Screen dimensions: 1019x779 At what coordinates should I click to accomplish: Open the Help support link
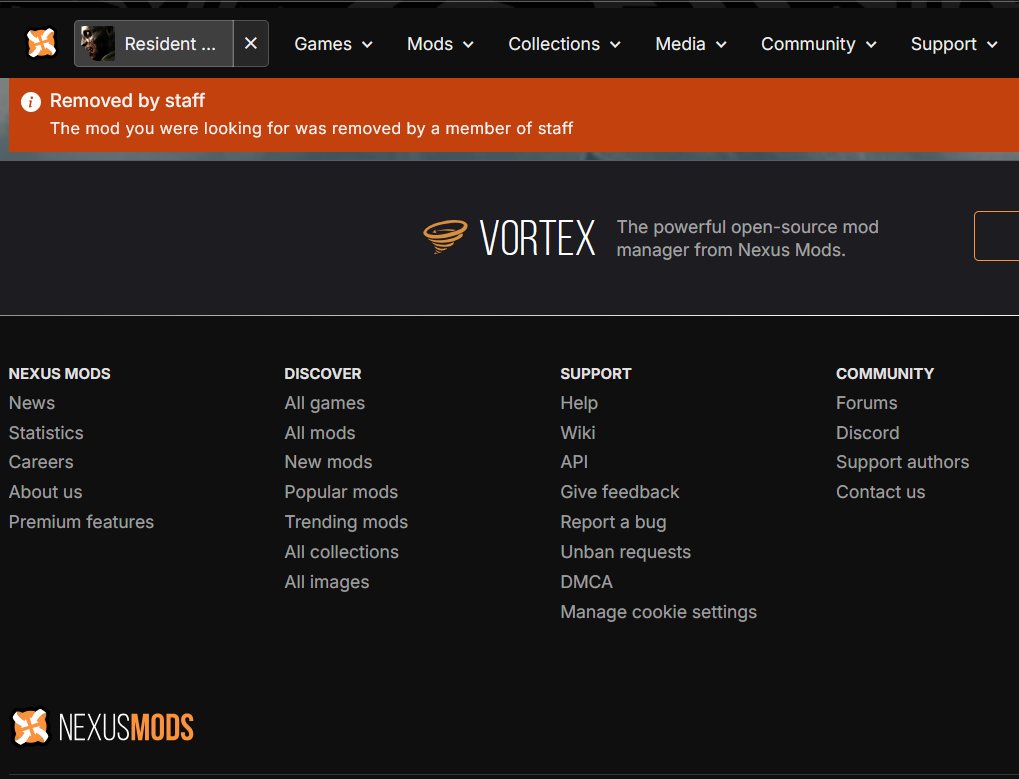[579, 403]
